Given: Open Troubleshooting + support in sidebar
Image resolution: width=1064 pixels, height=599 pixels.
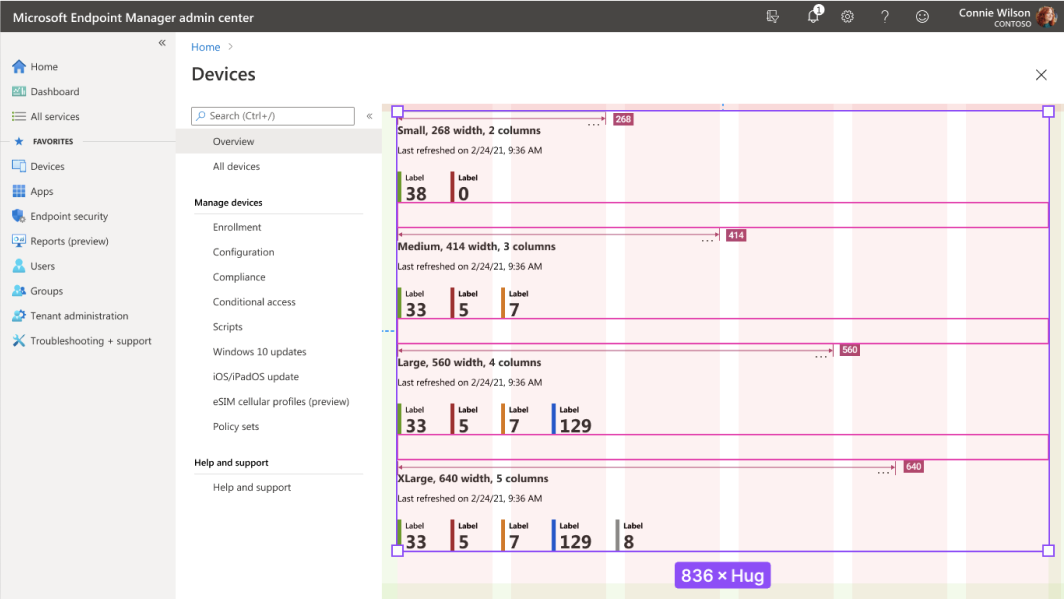Looking at the screenshot, I should (91, 341).
